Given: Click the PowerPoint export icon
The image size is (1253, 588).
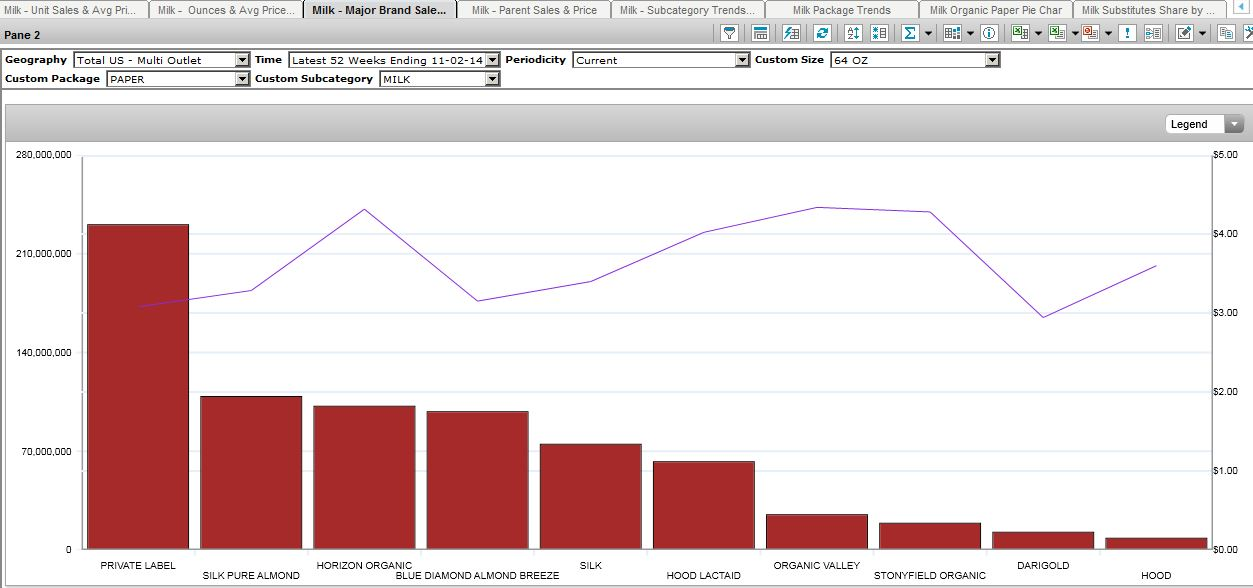Looking at the screenshot, I should point(1090,33).
